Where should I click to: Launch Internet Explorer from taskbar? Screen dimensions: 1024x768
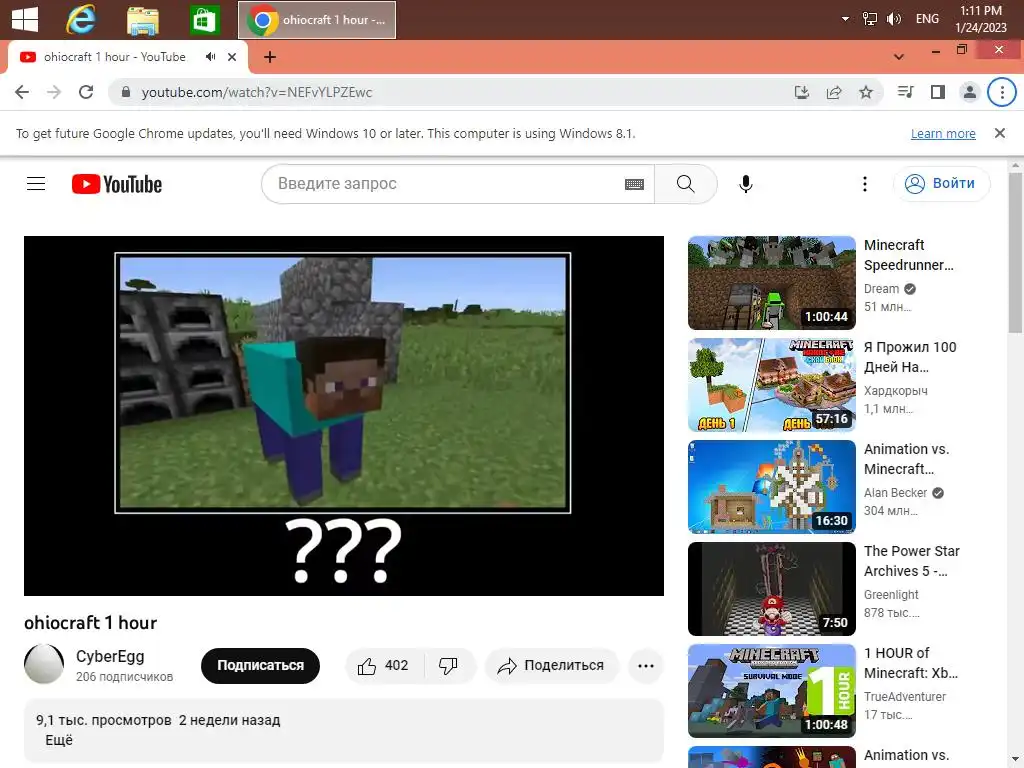(82, 19)
